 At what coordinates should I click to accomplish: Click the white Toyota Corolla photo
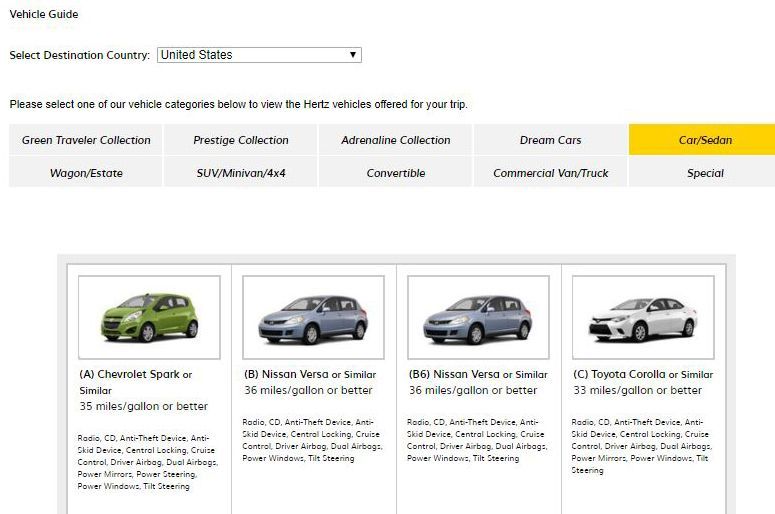[x=643, y=317]
